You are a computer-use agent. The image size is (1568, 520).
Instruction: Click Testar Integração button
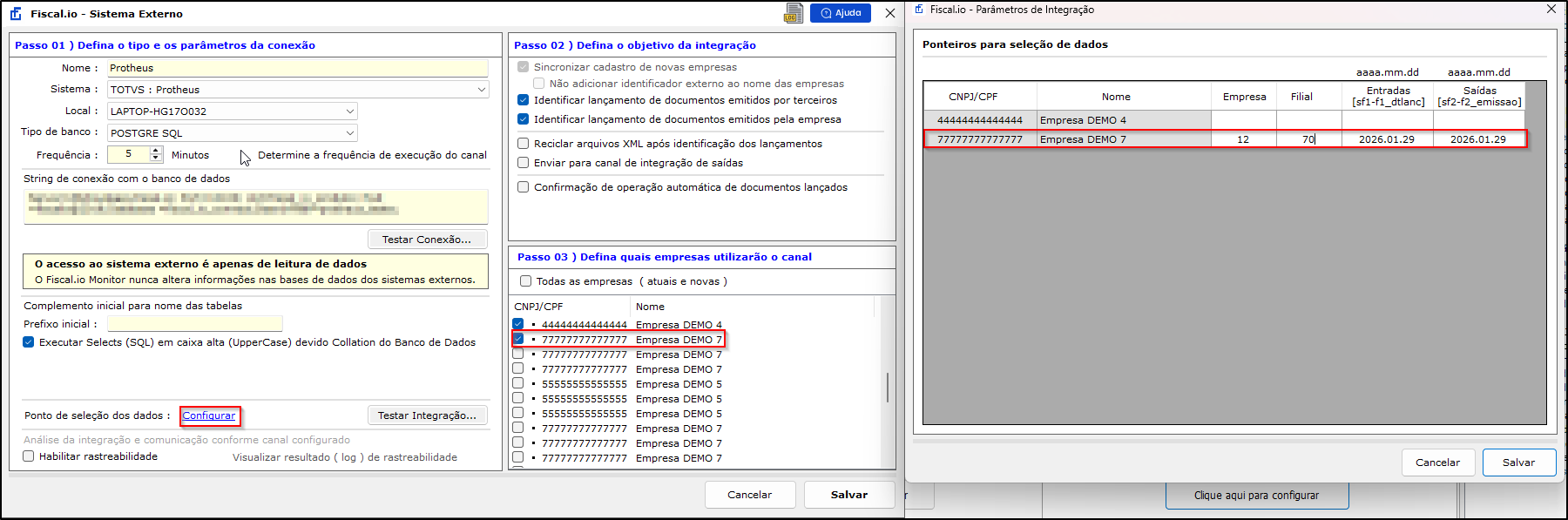[x=427, y=415]
